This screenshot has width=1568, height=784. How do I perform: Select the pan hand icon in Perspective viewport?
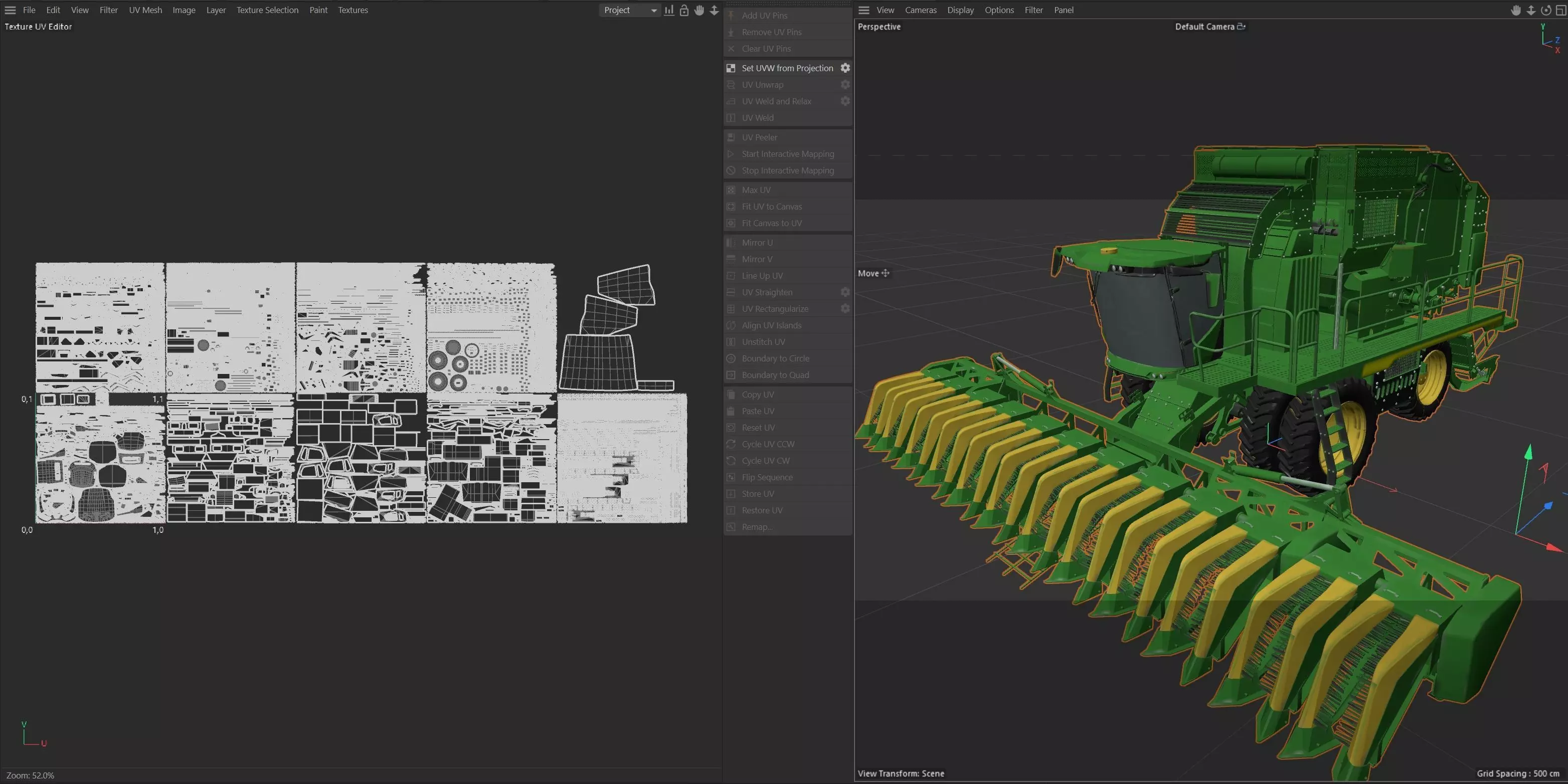(1516, 10)
